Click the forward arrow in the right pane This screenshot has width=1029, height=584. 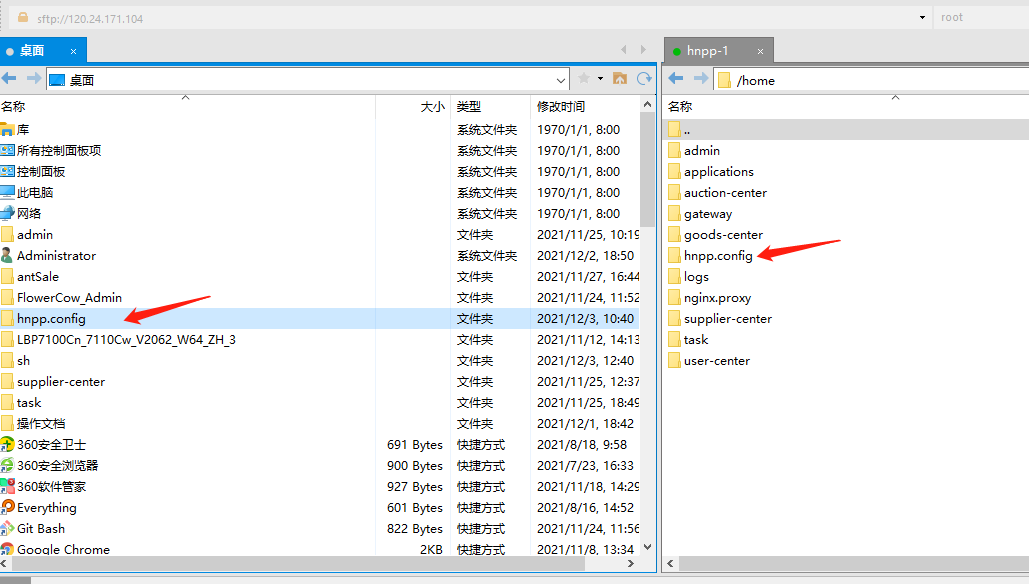click(698, 79)
